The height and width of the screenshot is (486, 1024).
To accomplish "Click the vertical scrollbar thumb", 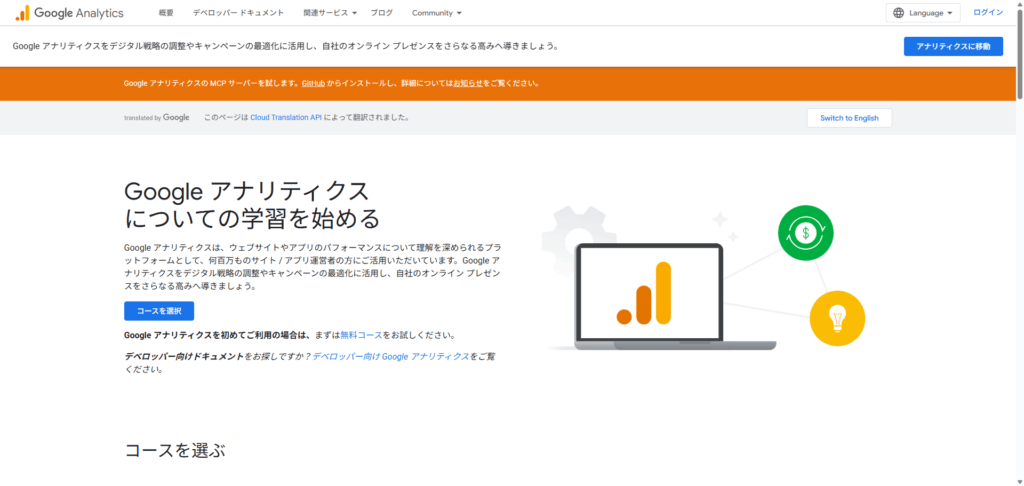I will click(x=1019, y=54).
